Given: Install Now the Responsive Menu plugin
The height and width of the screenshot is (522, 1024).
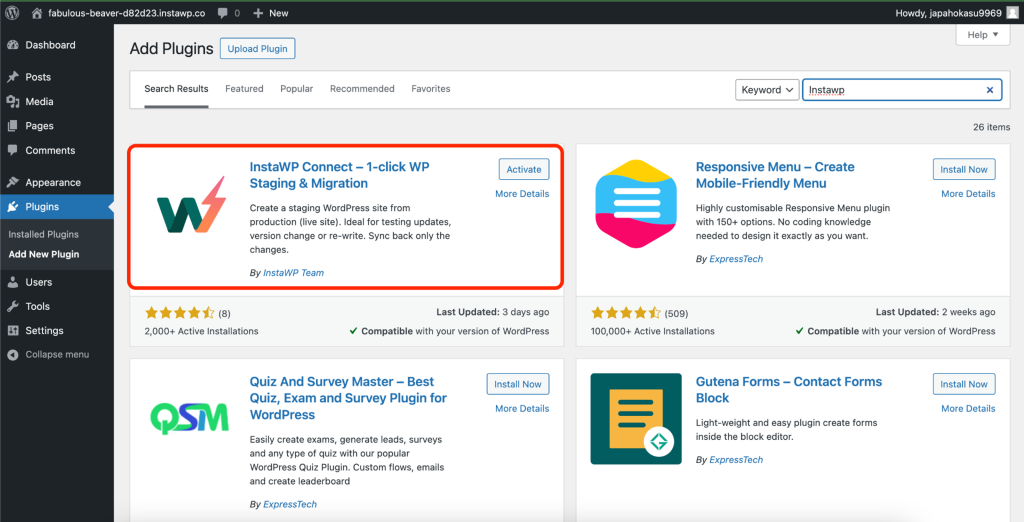Looking at the screenshot, I should 964,169.
